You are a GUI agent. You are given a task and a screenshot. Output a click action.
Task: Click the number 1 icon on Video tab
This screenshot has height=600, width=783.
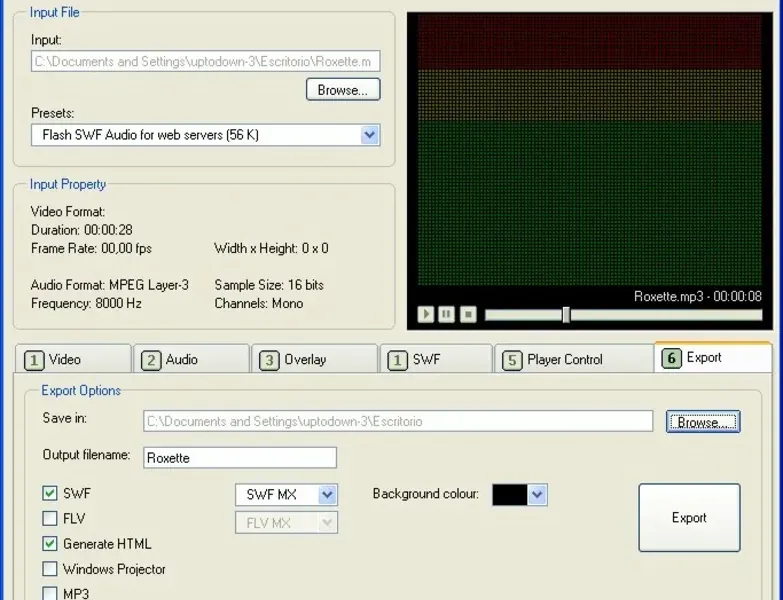34,360
